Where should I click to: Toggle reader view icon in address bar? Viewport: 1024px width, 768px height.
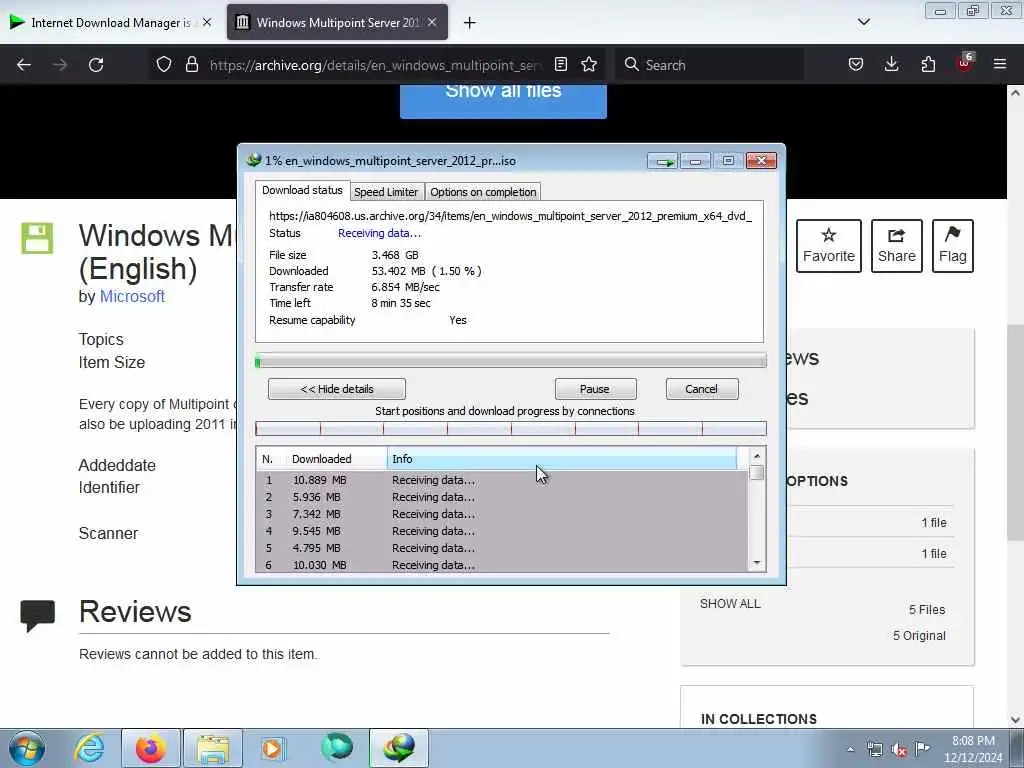point(560,65)
